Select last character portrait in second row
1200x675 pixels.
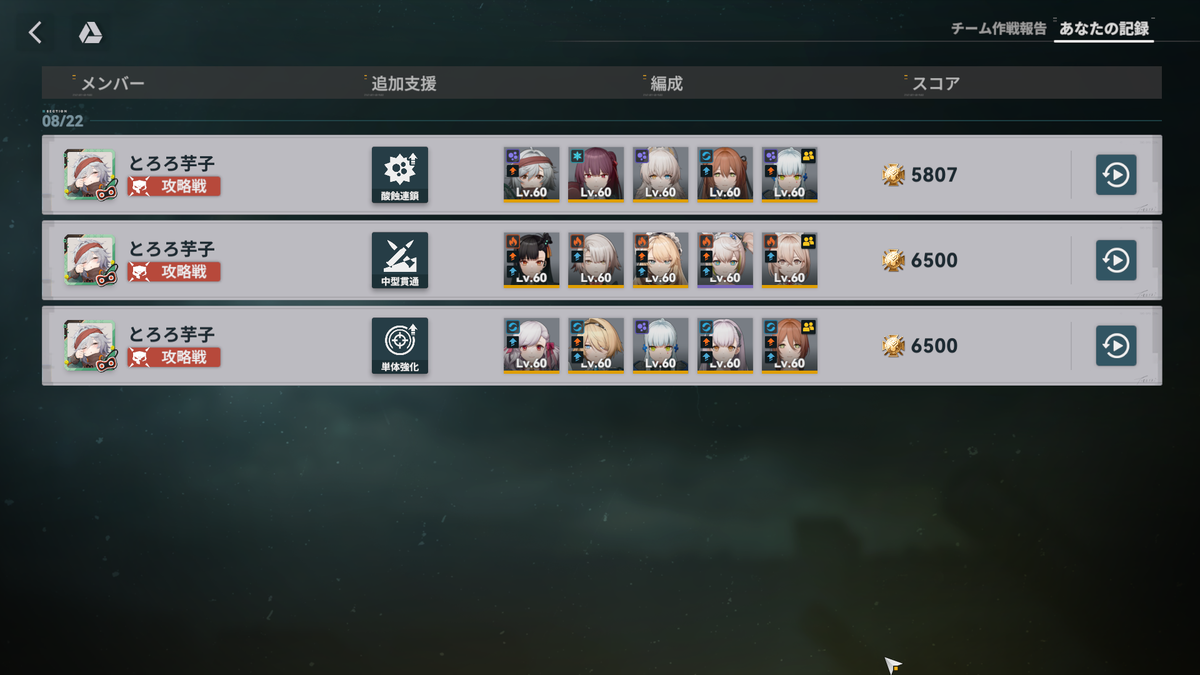(x=790, y=260)
